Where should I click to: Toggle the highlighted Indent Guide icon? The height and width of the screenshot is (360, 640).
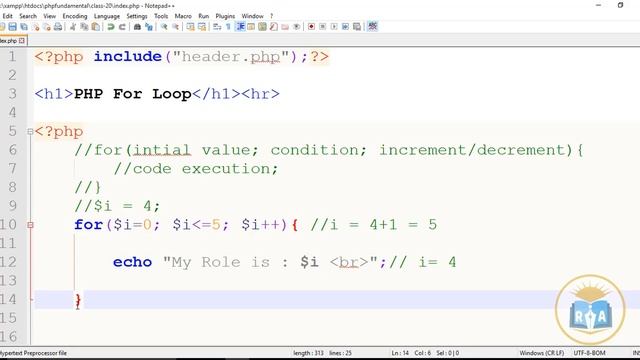(240, 27)
